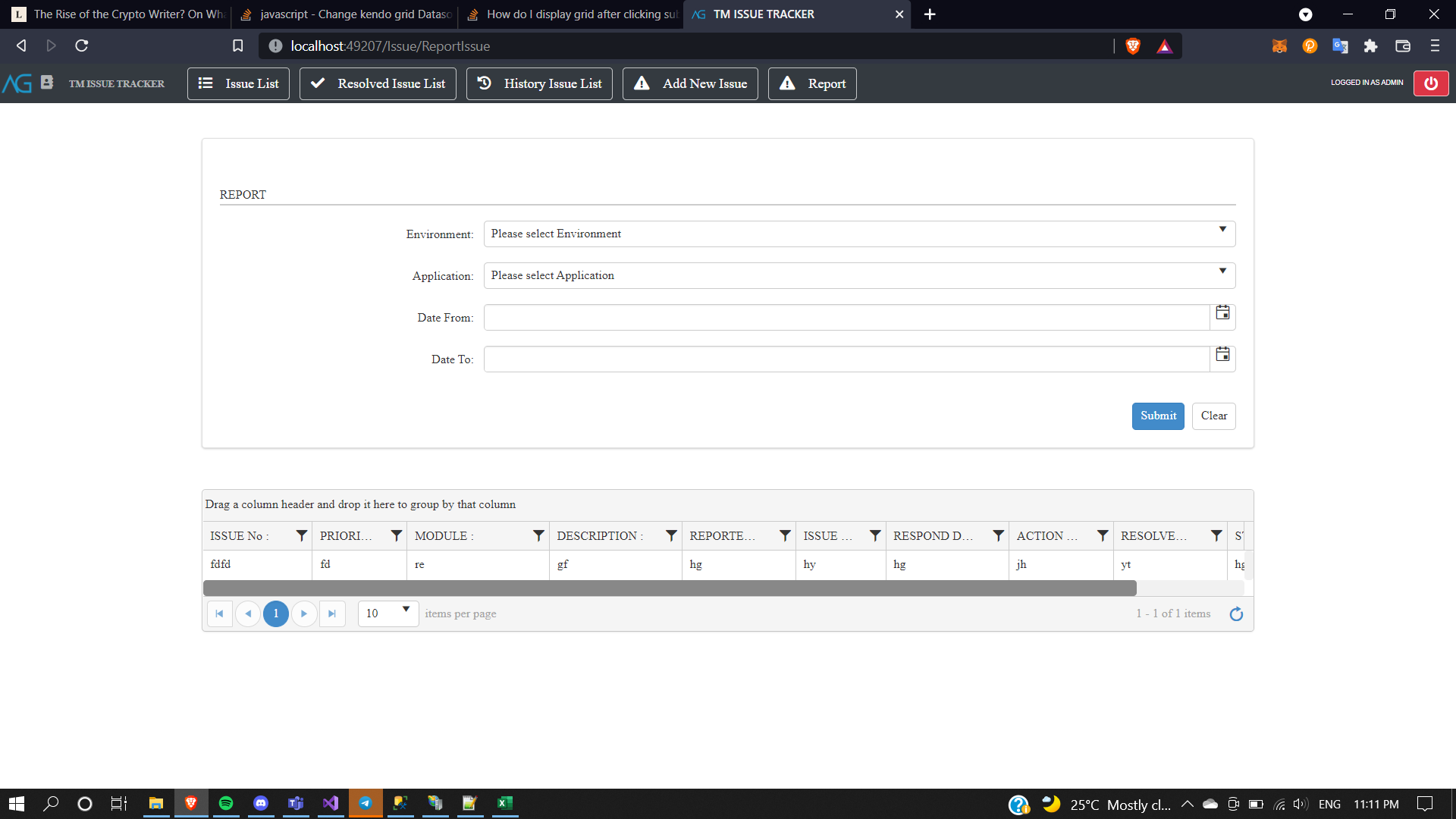The width and height of the screenshot is (1456, 819).
Task: Open Excel from the taskbar
Action: 505,804
